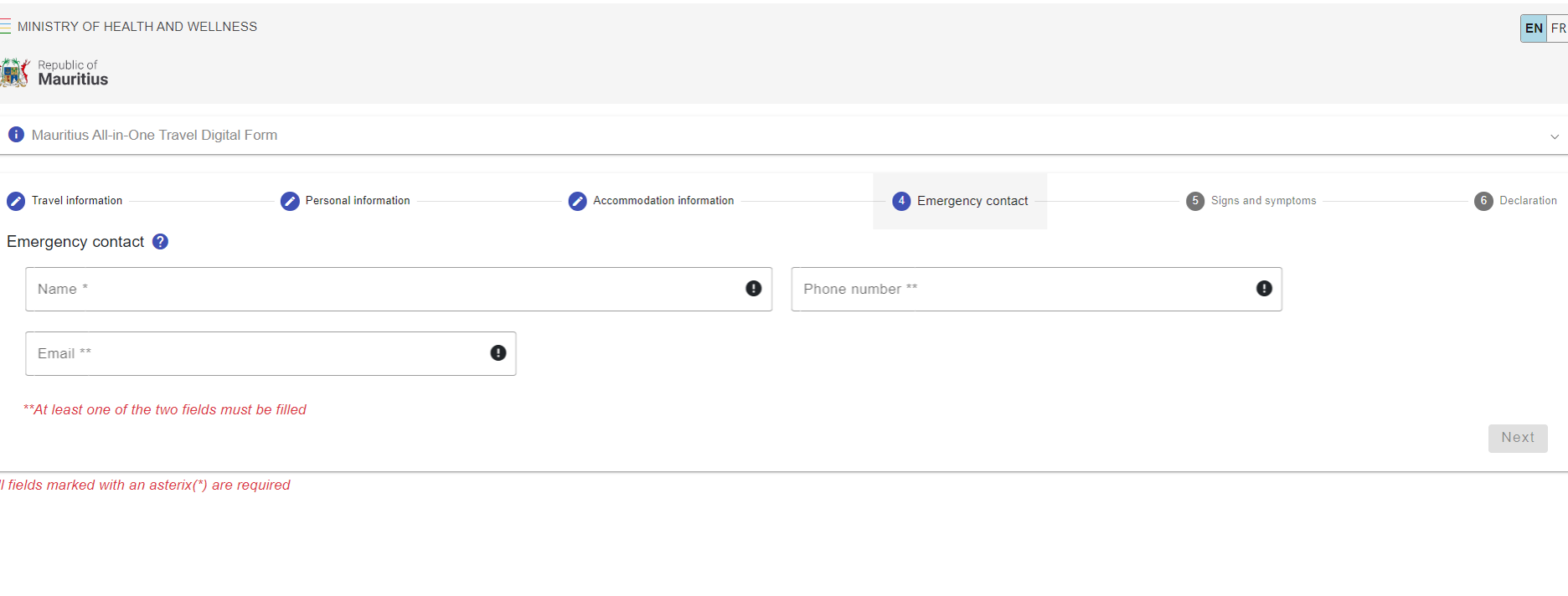This screenshot has width=1568, height=596.
Task: Click the Emergency contact help question icon
Action: (161, 242)
